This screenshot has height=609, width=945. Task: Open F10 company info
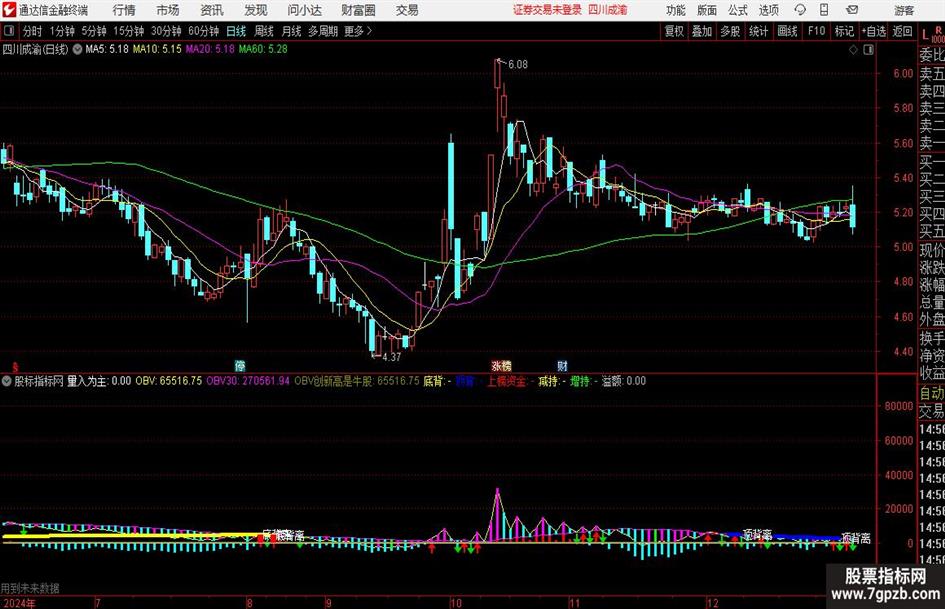coord(816,31)
